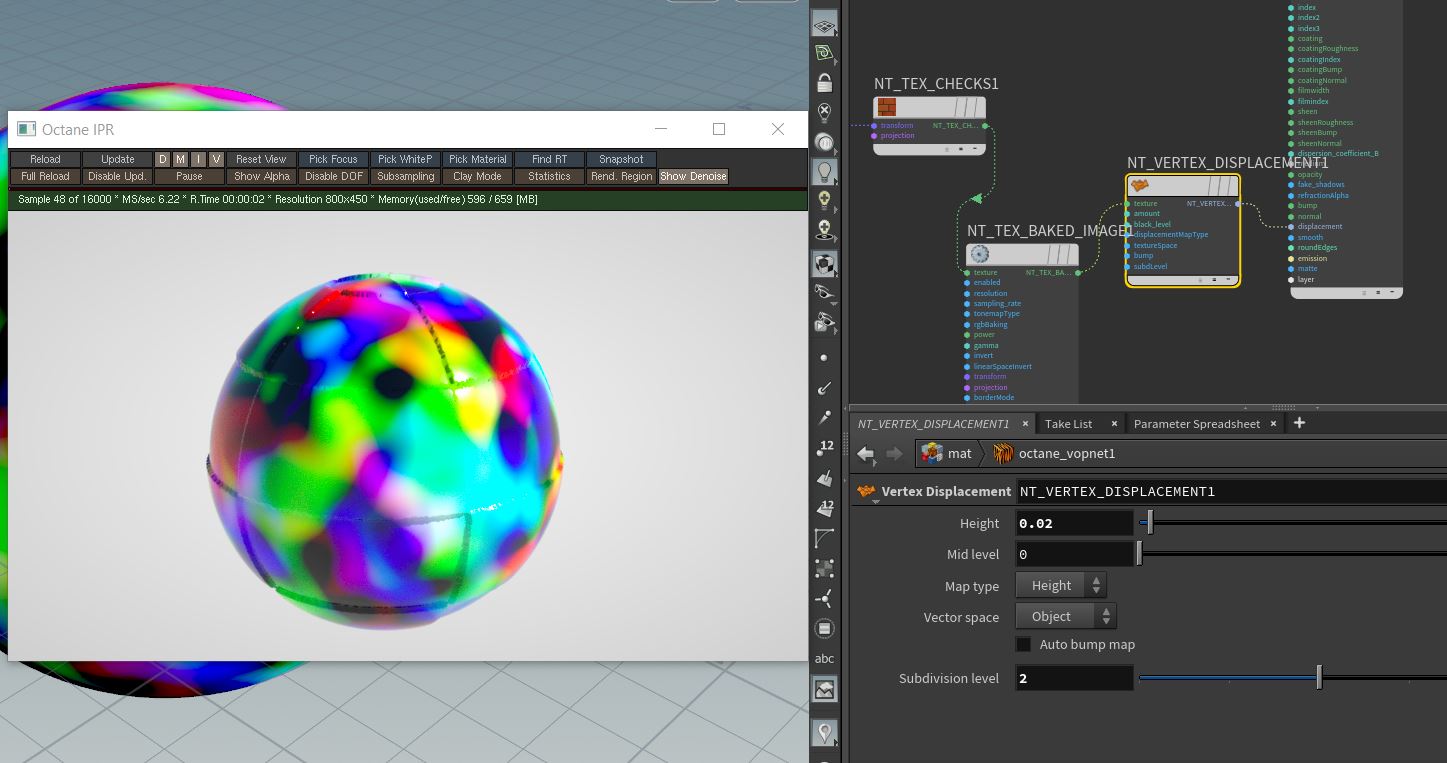Click the shaded sphere material display icon
The image size is (1447, 763).
824,264
